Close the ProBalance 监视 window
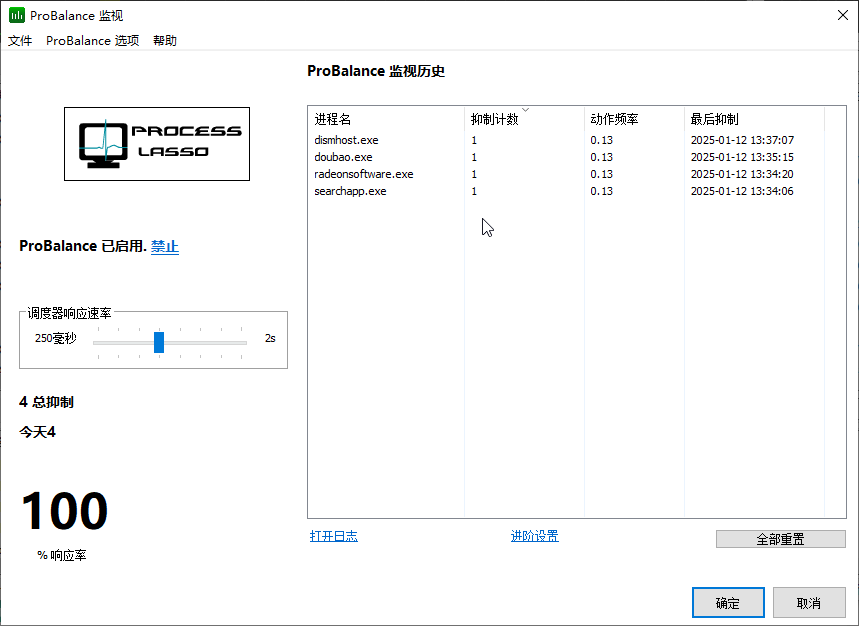 [x=843, y=15]
